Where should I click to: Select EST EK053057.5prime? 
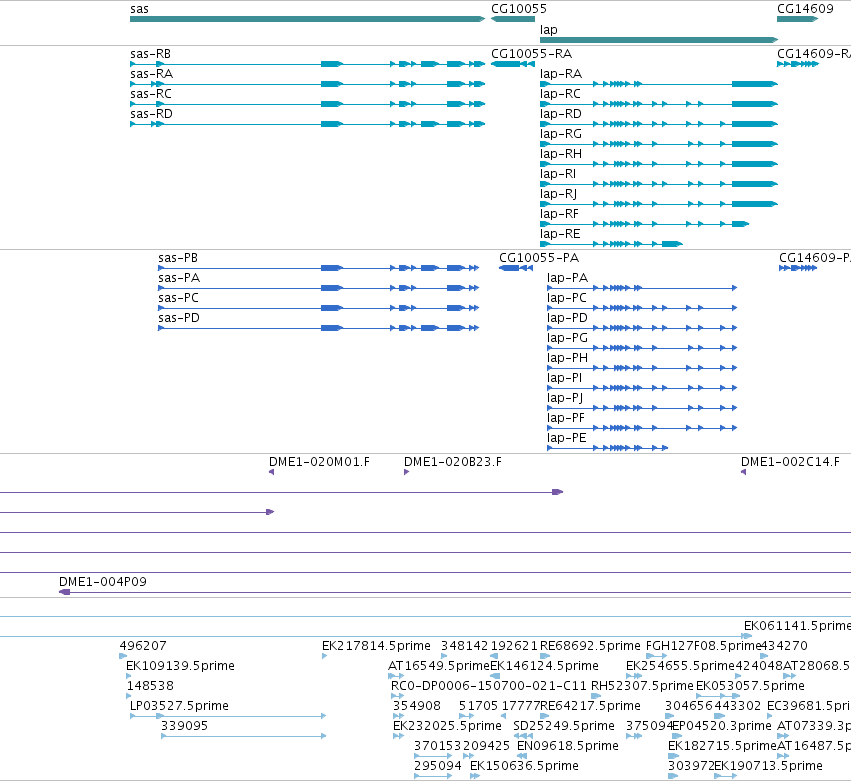pos(750,686)
